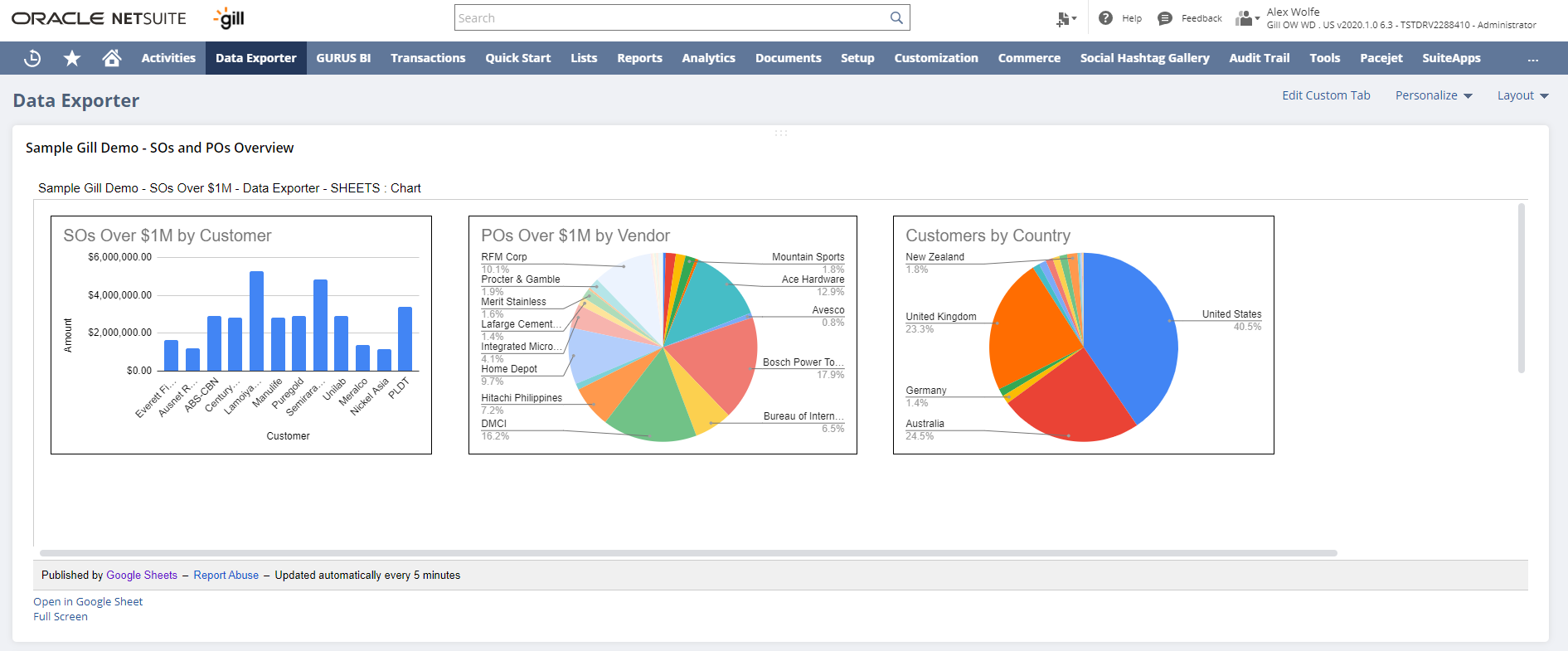Image resolution: width=1568 pixels, height=651 pixels.
Task: Click Open in Google Sheet link
Action: coord(88,602)
